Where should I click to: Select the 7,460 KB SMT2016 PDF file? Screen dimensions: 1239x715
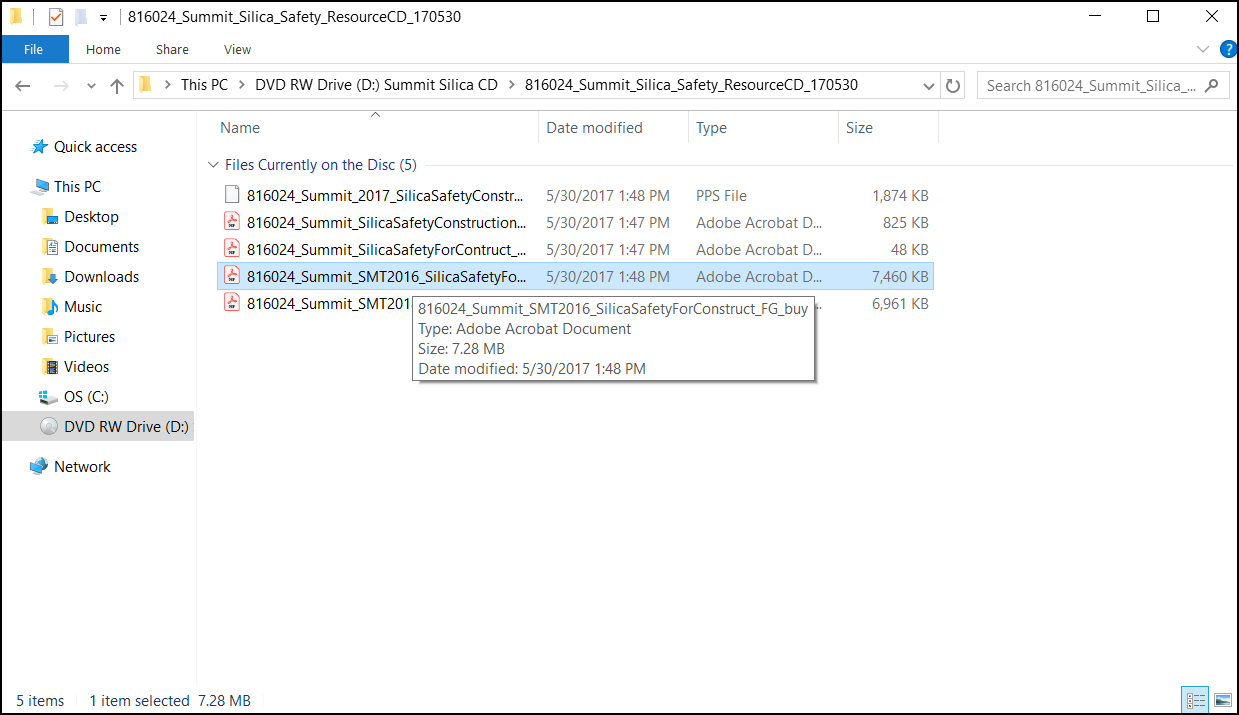pos(576,277)
